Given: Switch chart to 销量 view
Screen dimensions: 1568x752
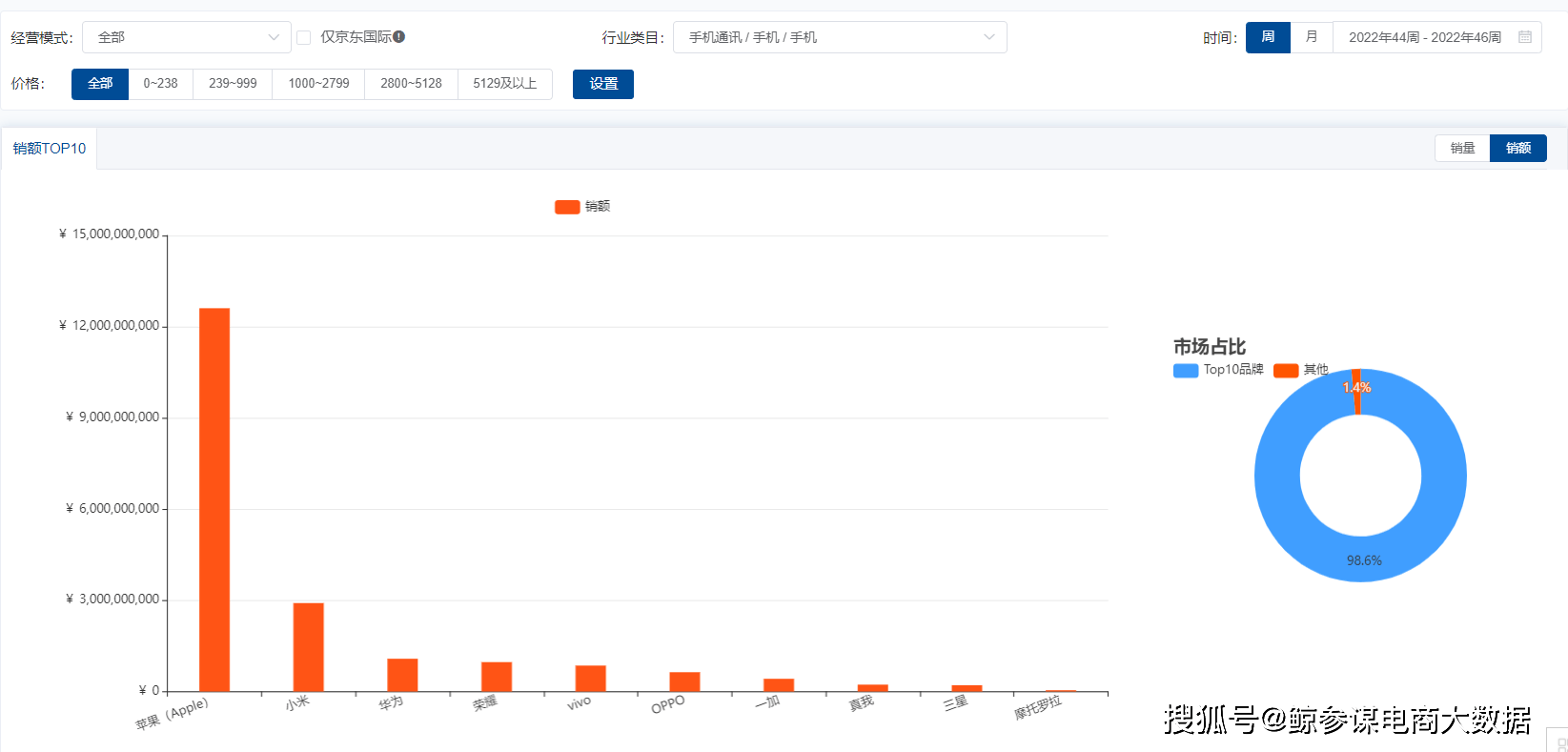Looking at the screenshot, I should 1463,148.
